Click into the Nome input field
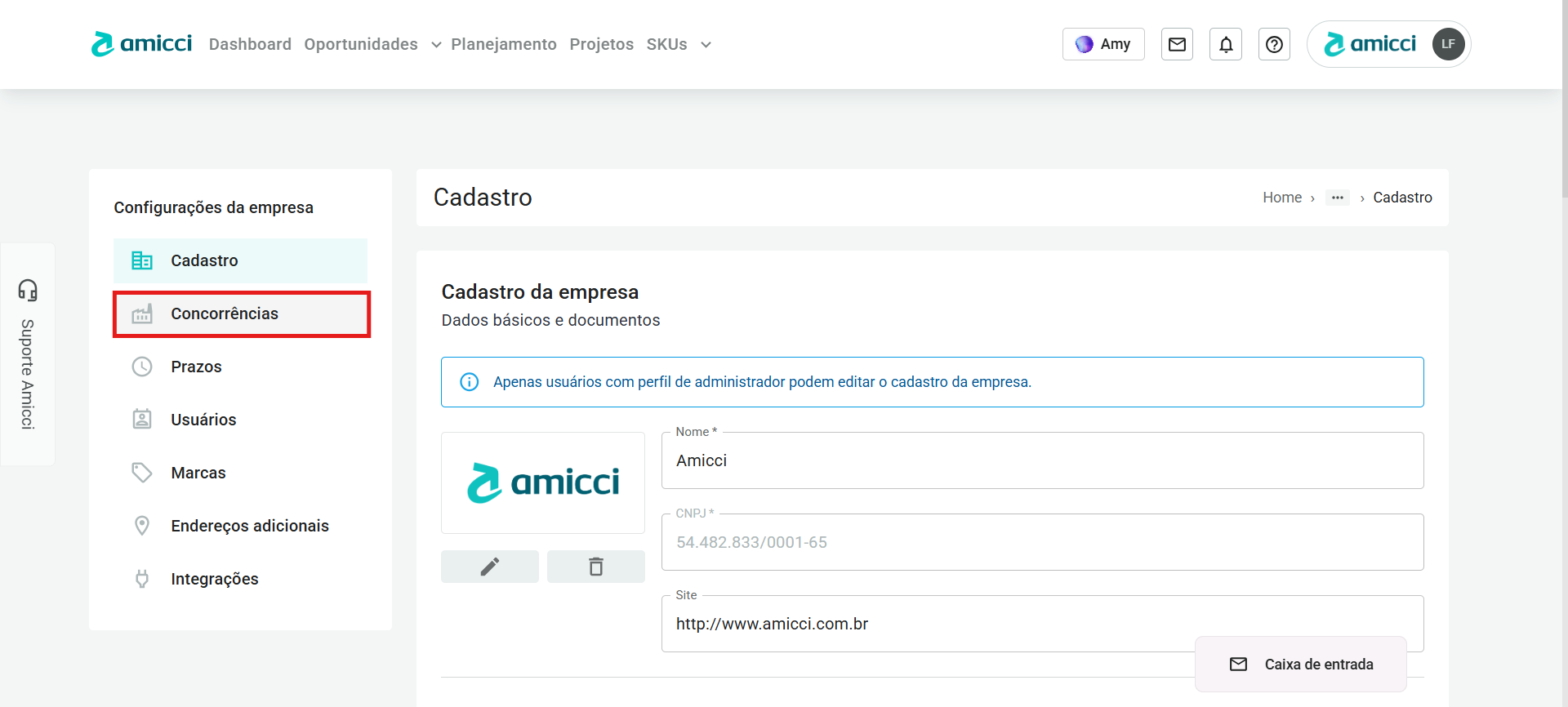 pyautogui.click(x=1041, y=461)
